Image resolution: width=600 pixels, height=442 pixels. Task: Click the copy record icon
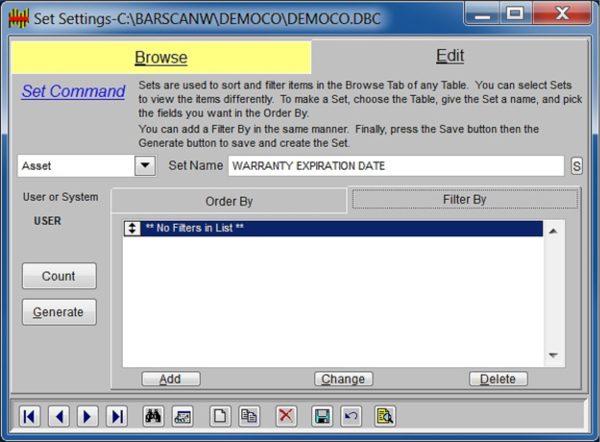coord(249,416)
